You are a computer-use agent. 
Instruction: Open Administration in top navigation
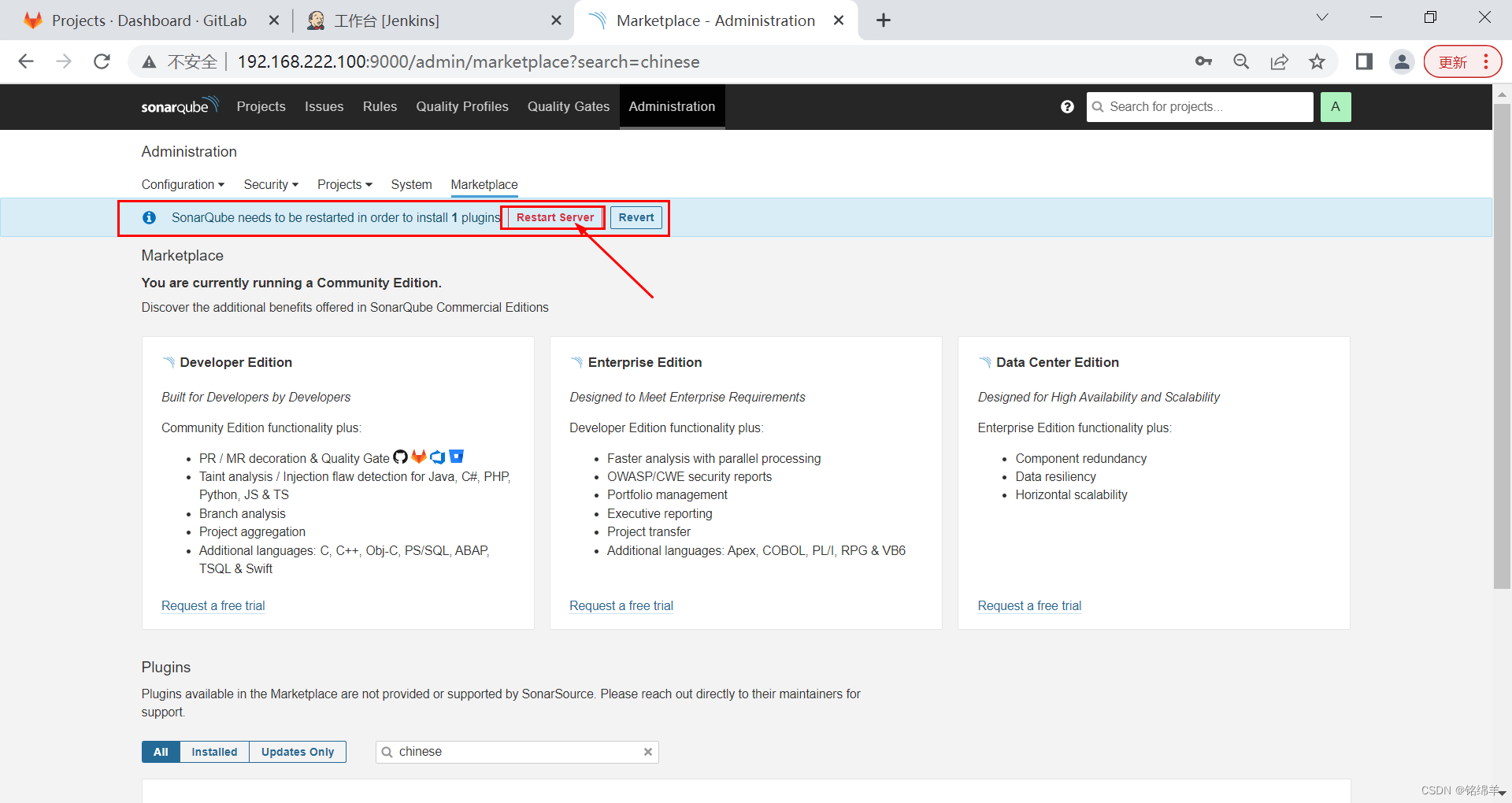pyautogui.click(x=672, y=106)
